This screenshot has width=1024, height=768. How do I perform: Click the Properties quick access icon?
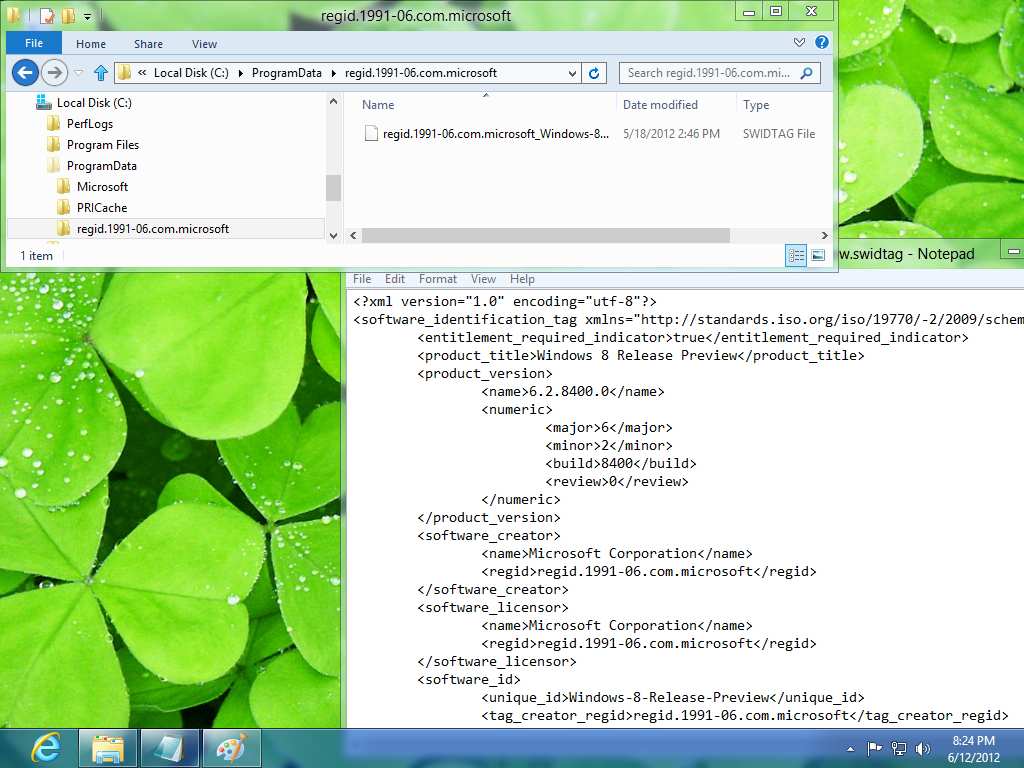click(46, 14)
